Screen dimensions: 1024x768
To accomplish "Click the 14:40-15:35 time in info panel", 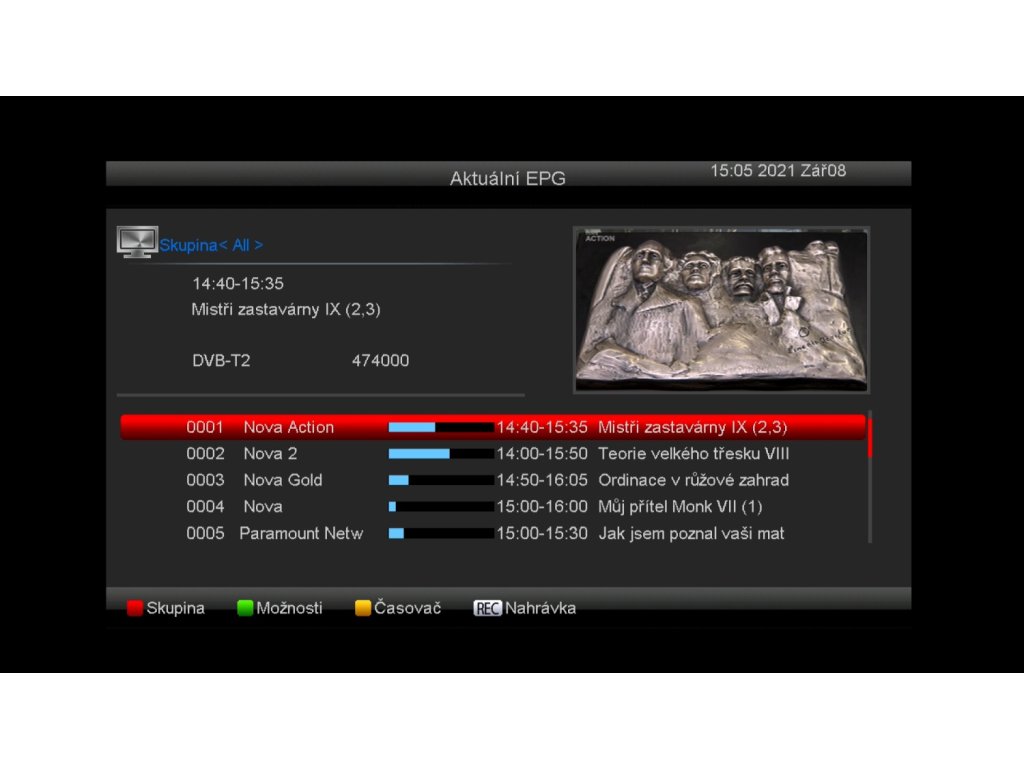I will tap(238, 283).
